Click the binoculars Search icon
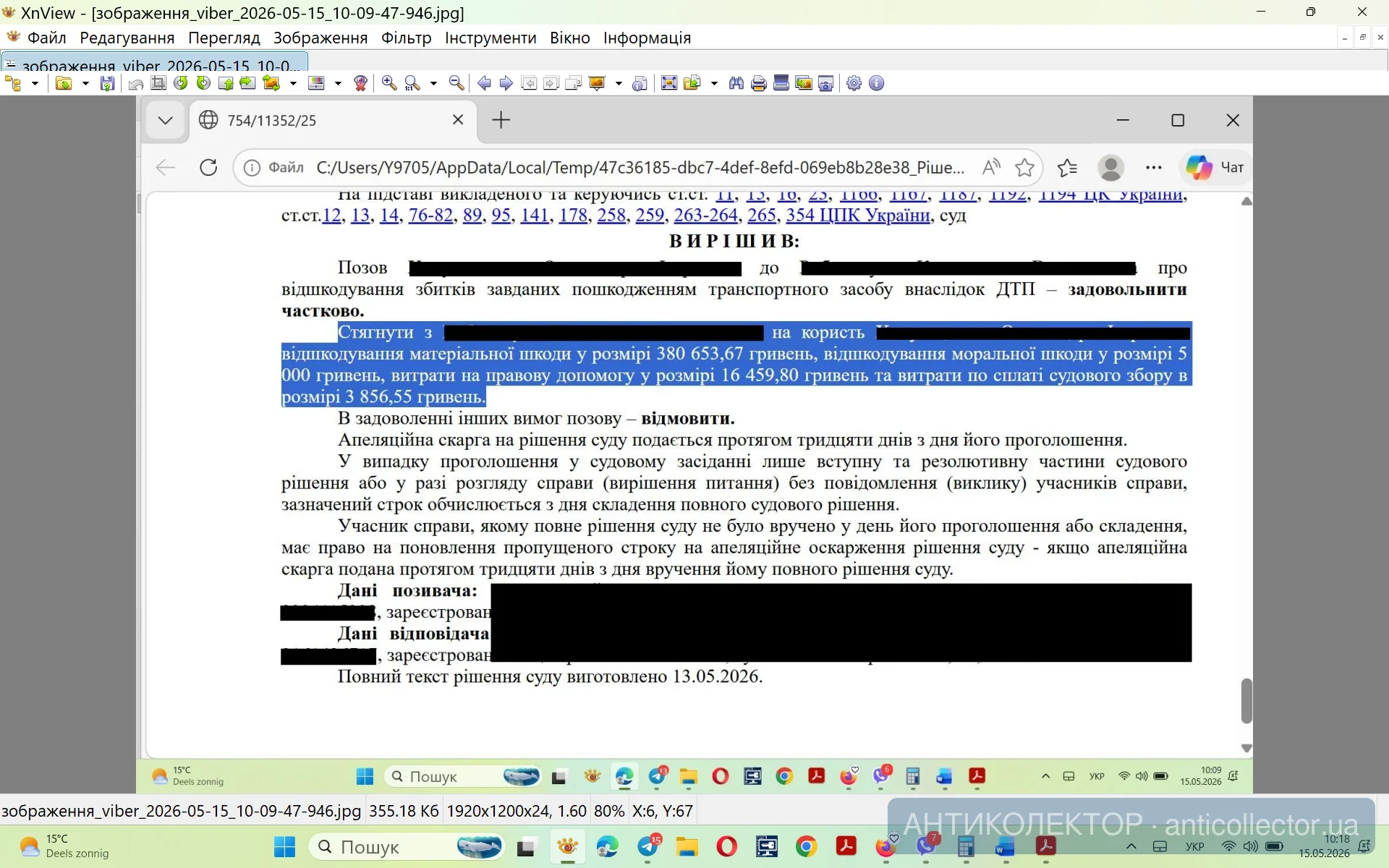1389x868 pixels. pos(736,83)
